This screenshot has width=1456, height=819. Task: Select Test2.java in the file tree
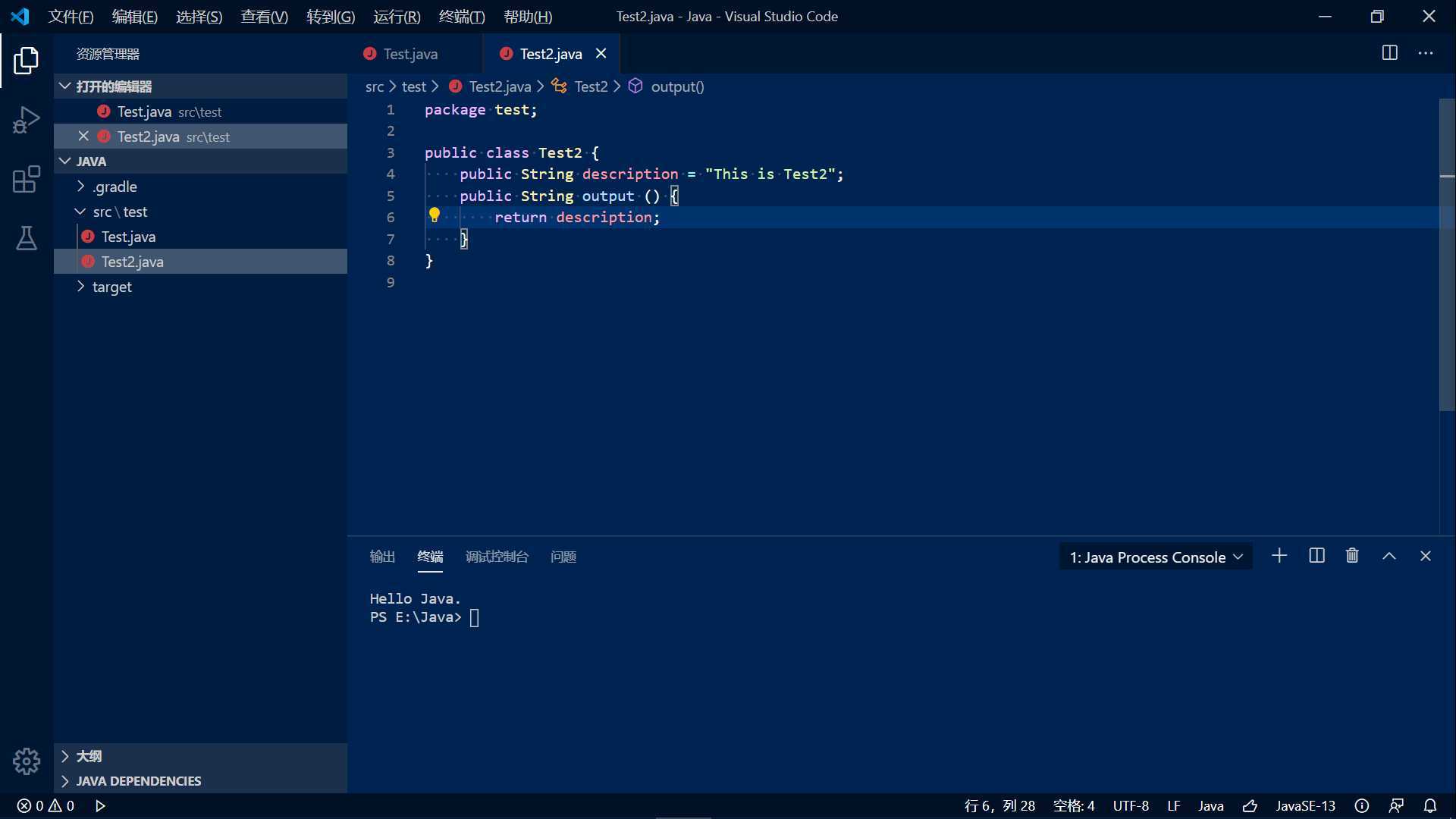click(201, 261)
